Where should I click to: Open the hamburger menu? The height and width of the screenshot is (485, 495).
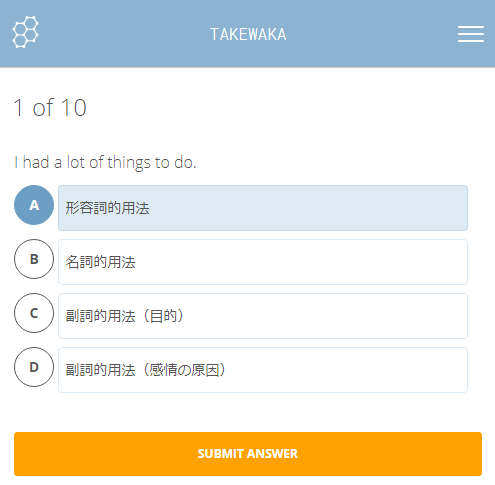point(471,34)
